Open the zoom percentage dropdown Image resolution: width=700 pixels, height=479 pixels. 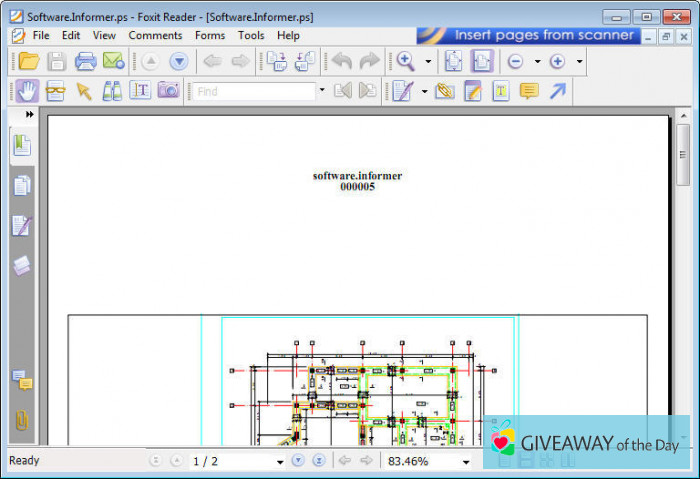point(466,462)
